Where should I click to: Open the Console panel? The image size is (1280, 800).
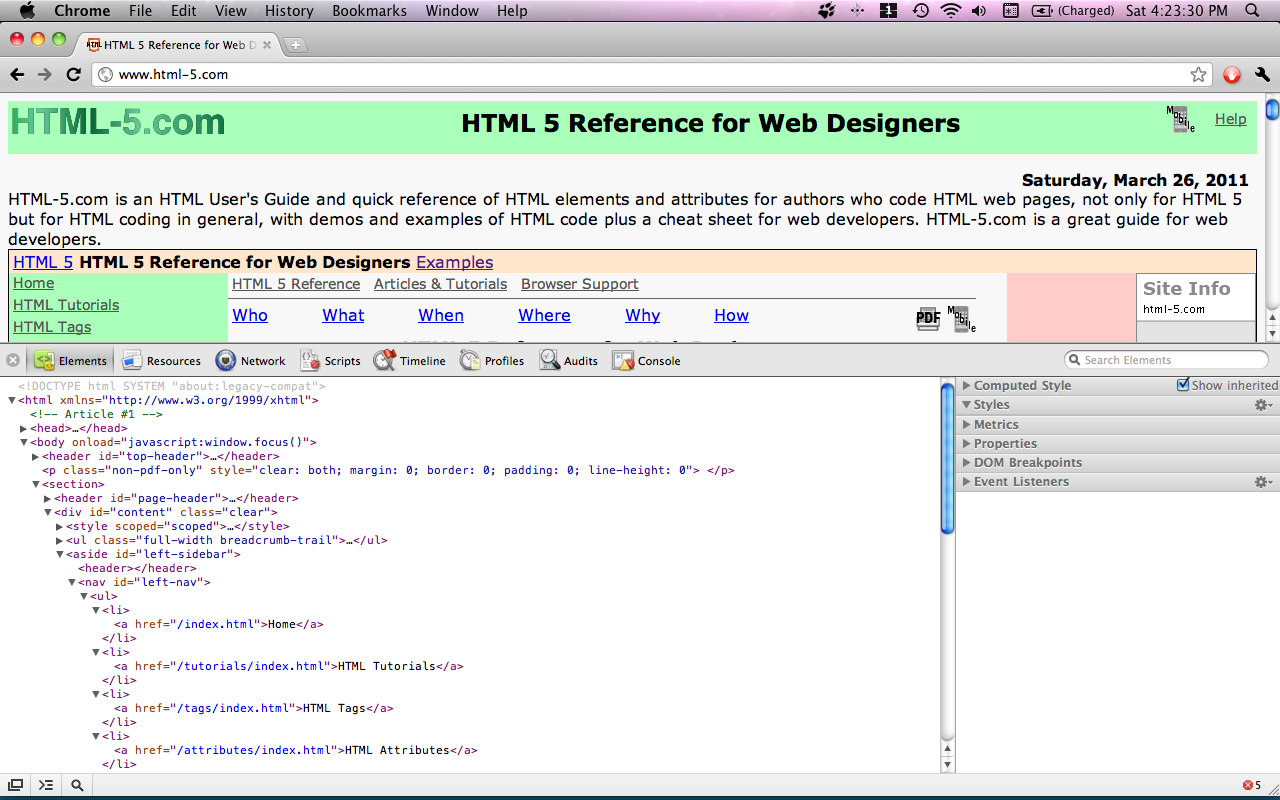tap(647, 361)
